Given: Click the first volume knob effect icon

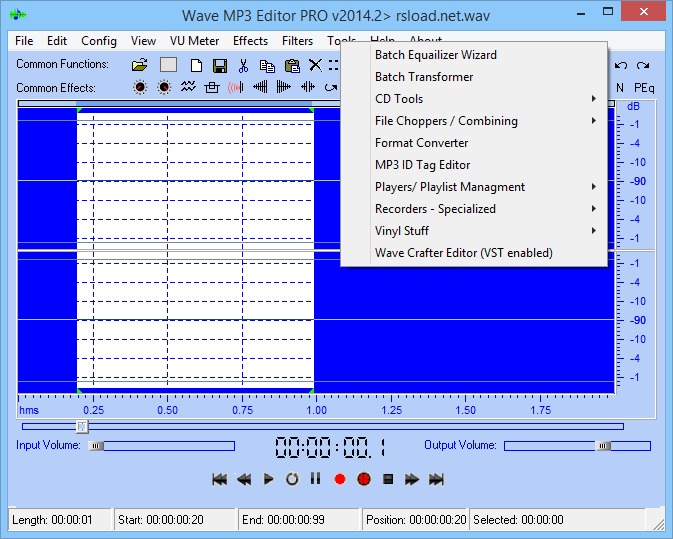Looking at the screenshot, I should pyautogui.click(x=140, y=87).
